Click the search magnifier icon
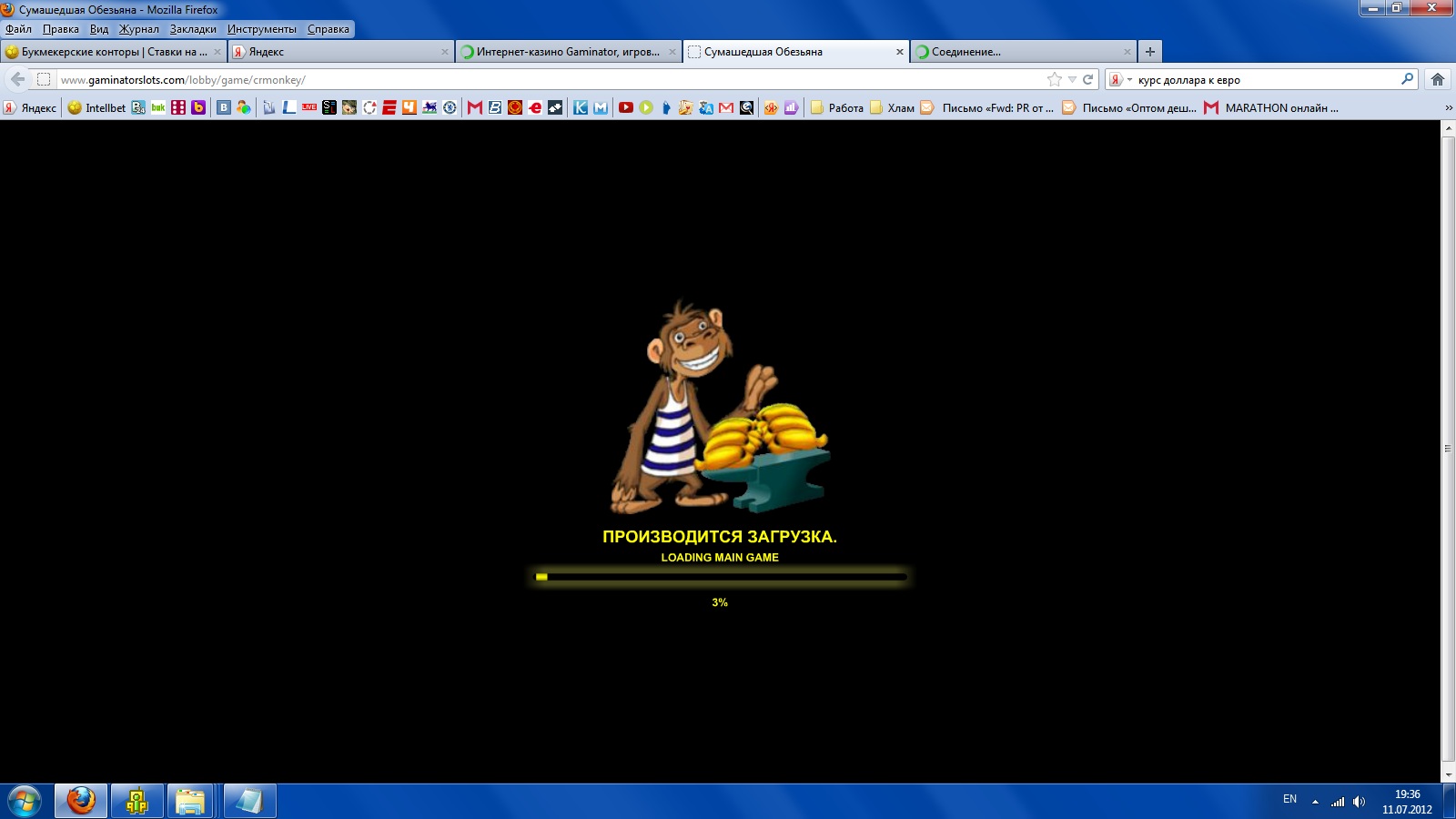This screenshot has width=1456, height=819. 1407,79
